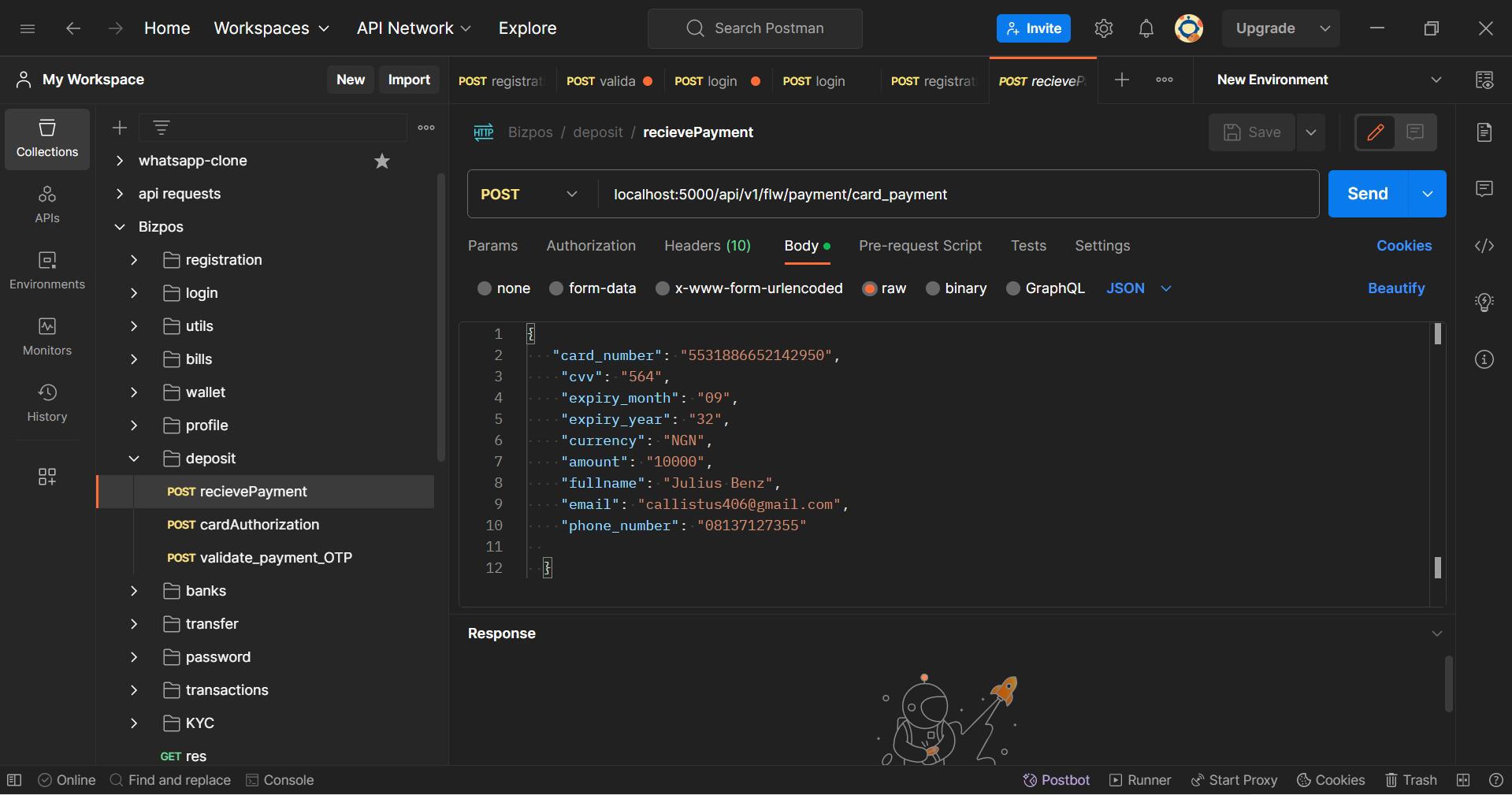Open the Save options dropdown arrow
Screen dimensions: 1512x795
click(x=1311, y=132)
